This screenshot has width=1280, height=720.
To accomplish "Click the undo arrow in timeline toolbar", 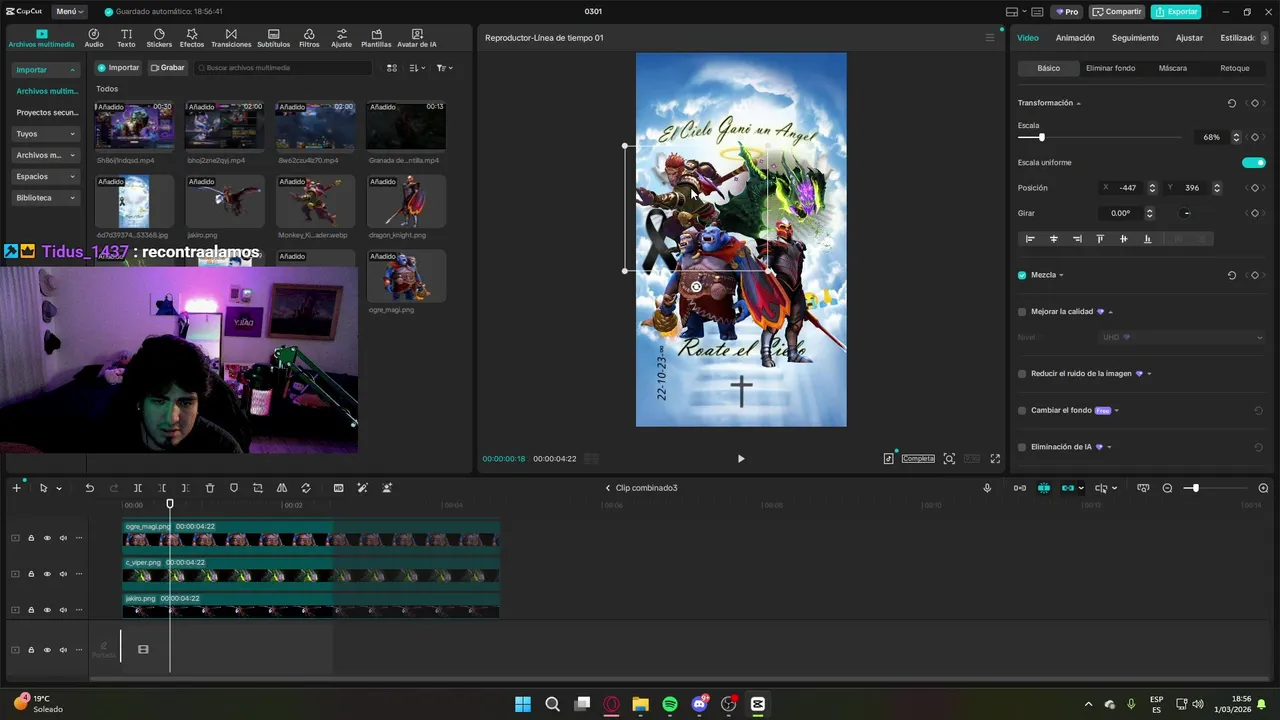I will (89, 488).
